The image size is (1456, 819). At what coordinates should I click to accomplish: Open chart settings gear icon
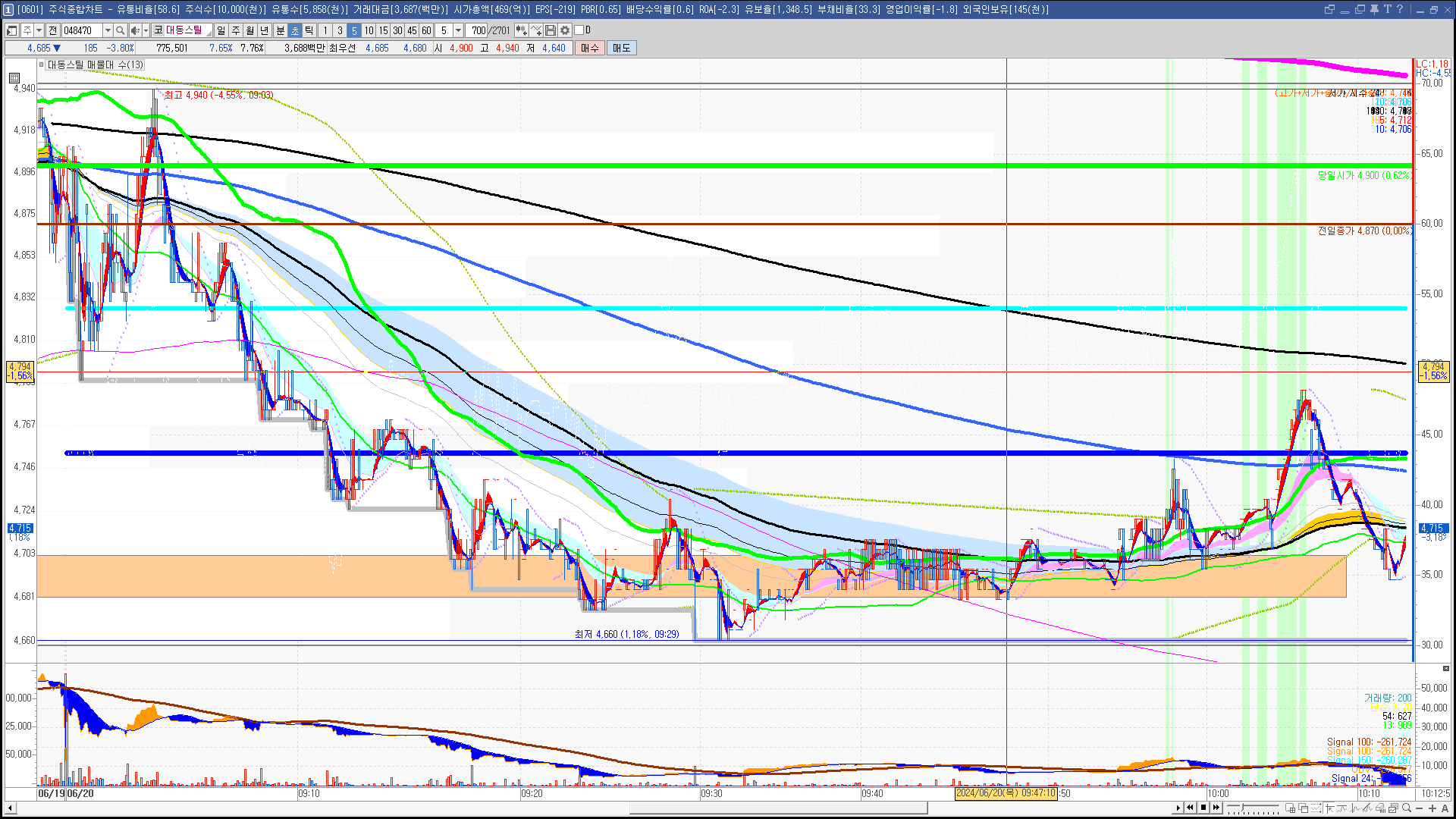564,30
